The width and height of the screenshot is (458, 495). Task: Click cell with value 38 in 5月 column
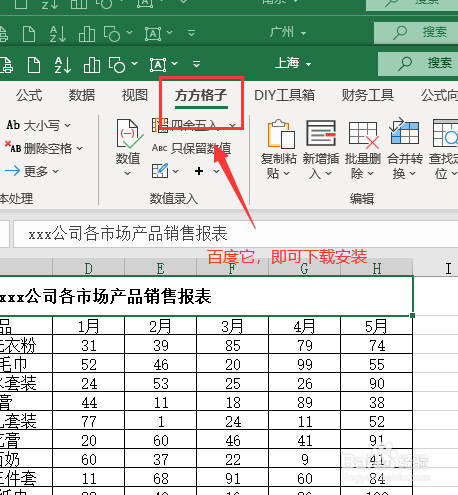376,402
